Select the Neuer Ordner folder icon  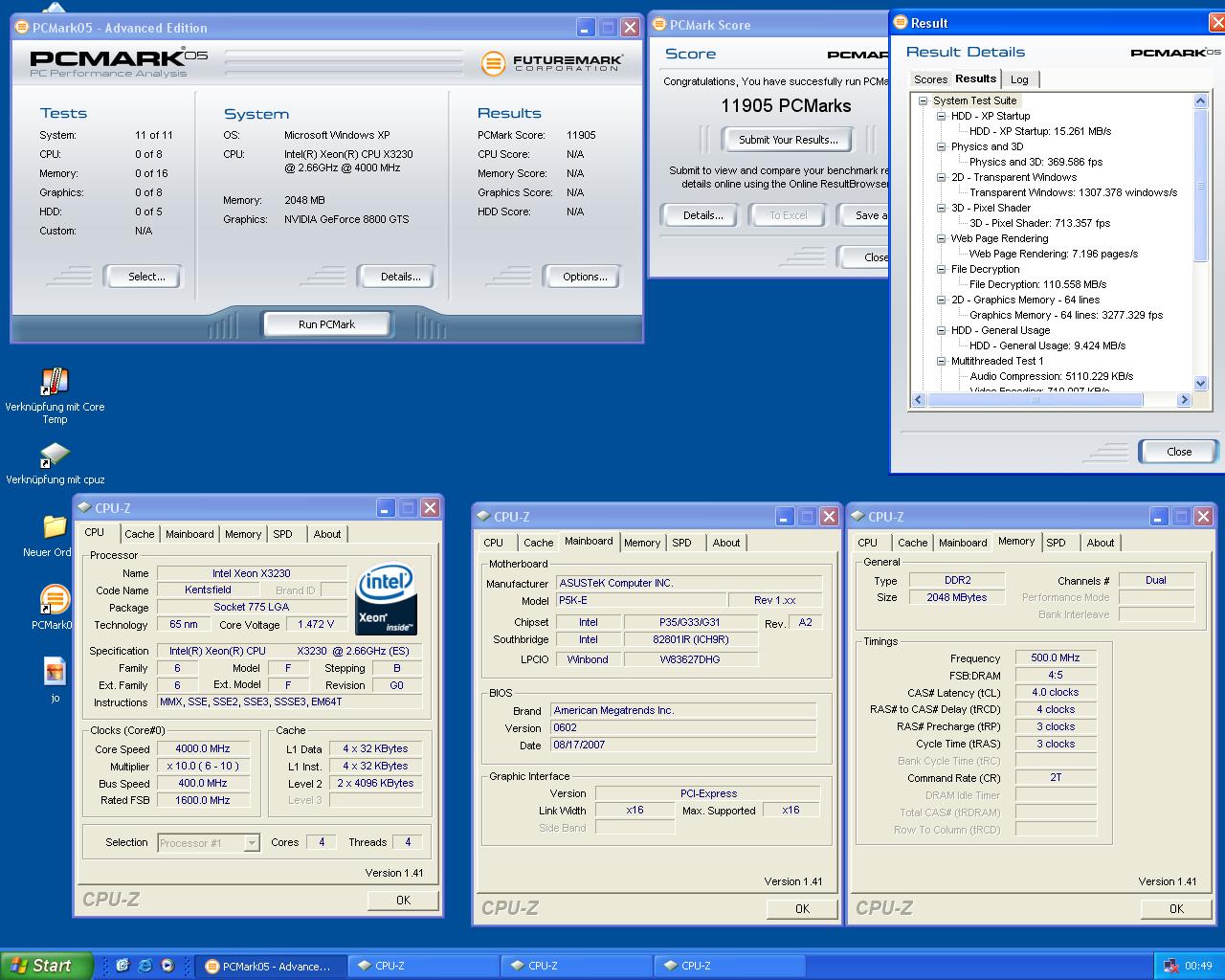point(55,528)
